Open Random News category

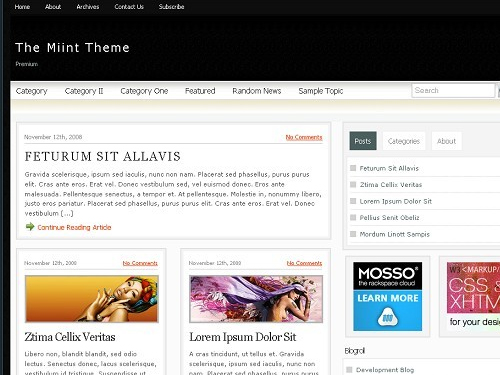pyautogui.click(x=257, y=91)
